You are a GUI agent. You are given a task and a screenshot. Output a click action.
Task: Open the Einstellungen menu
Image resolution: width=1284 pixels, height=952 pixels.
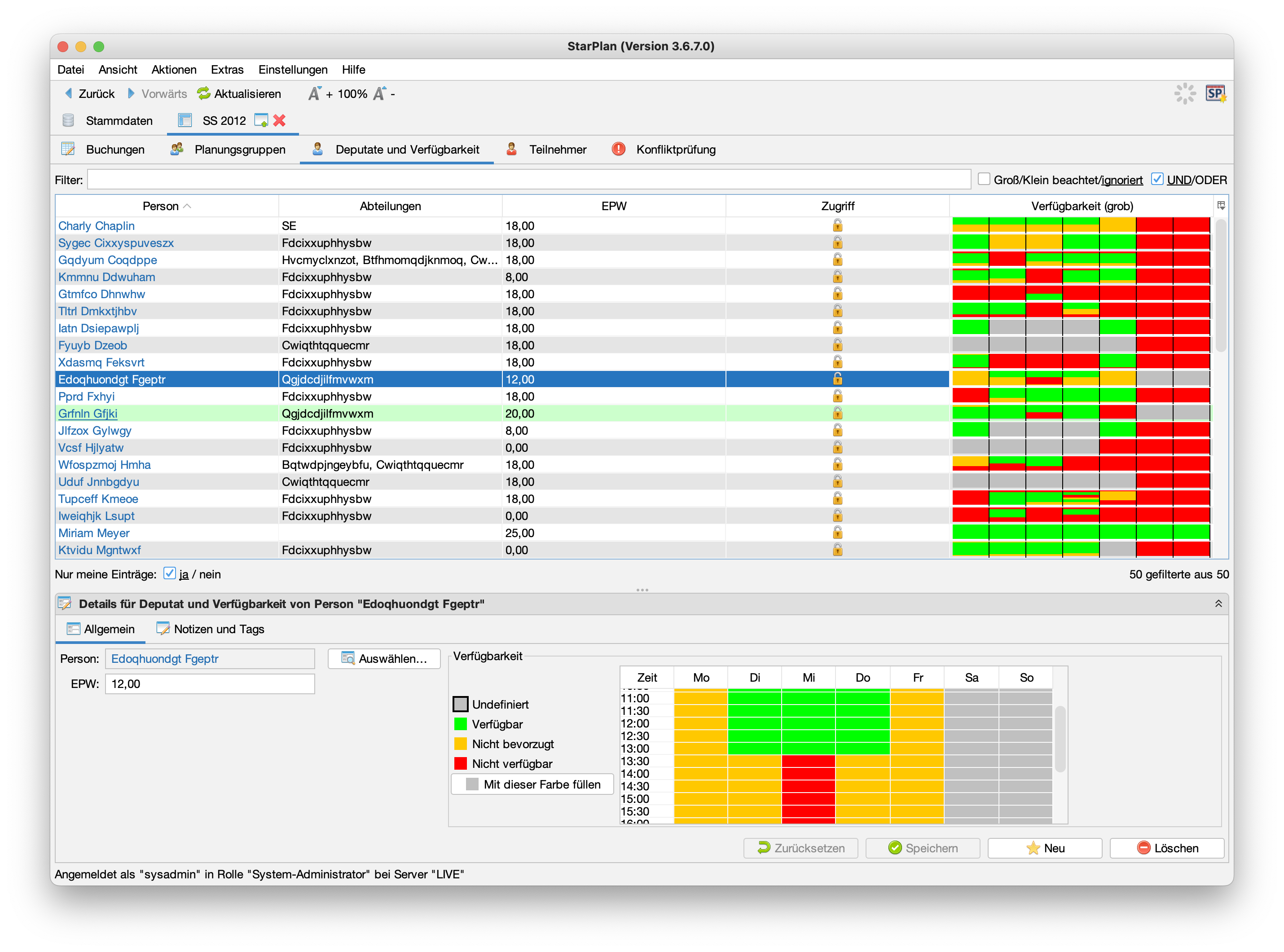tap(293, 70)
